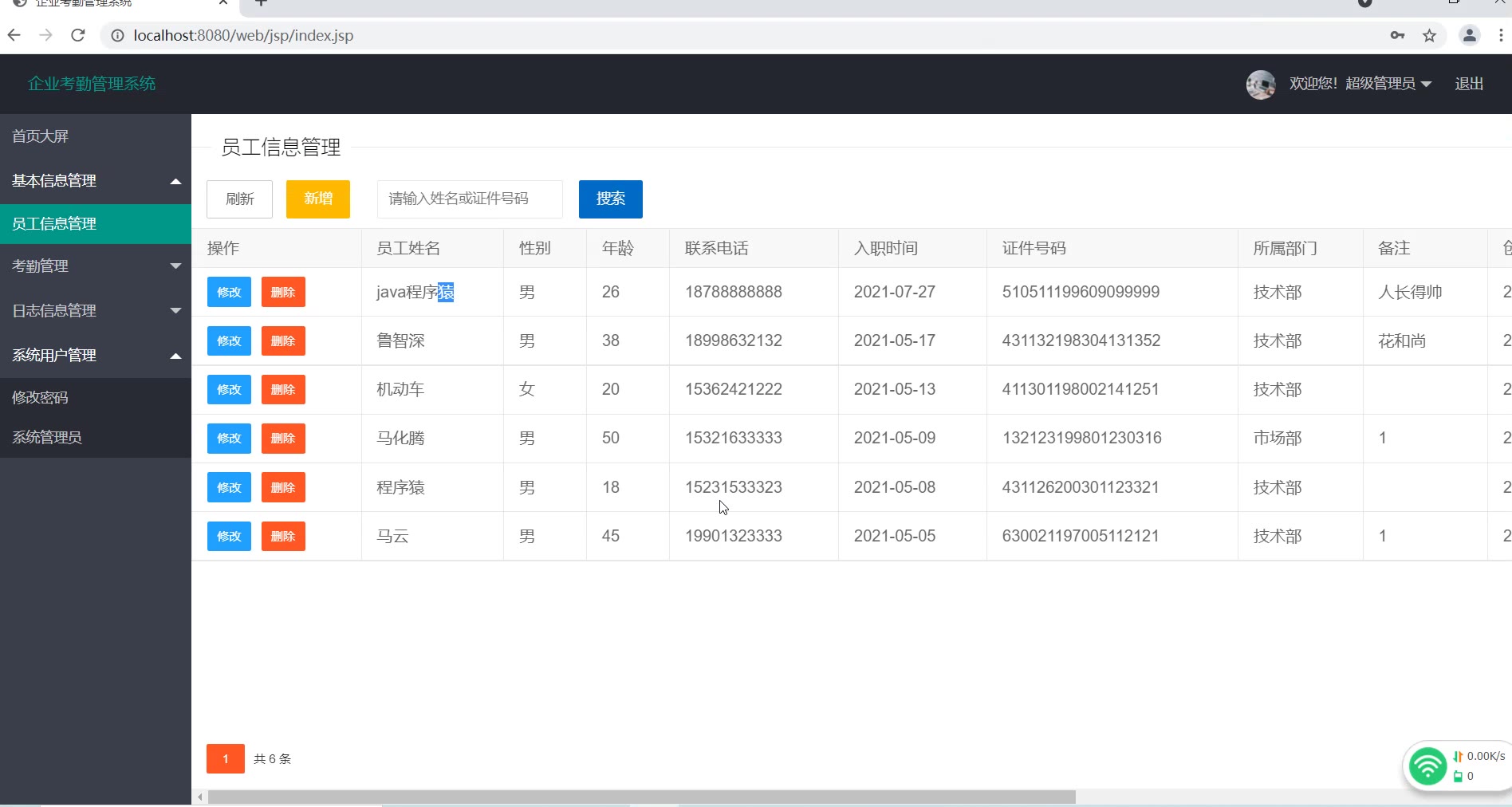Click the blue 搜索 button
This screenshot has height=807, width=1512.
tap(610, 199)
